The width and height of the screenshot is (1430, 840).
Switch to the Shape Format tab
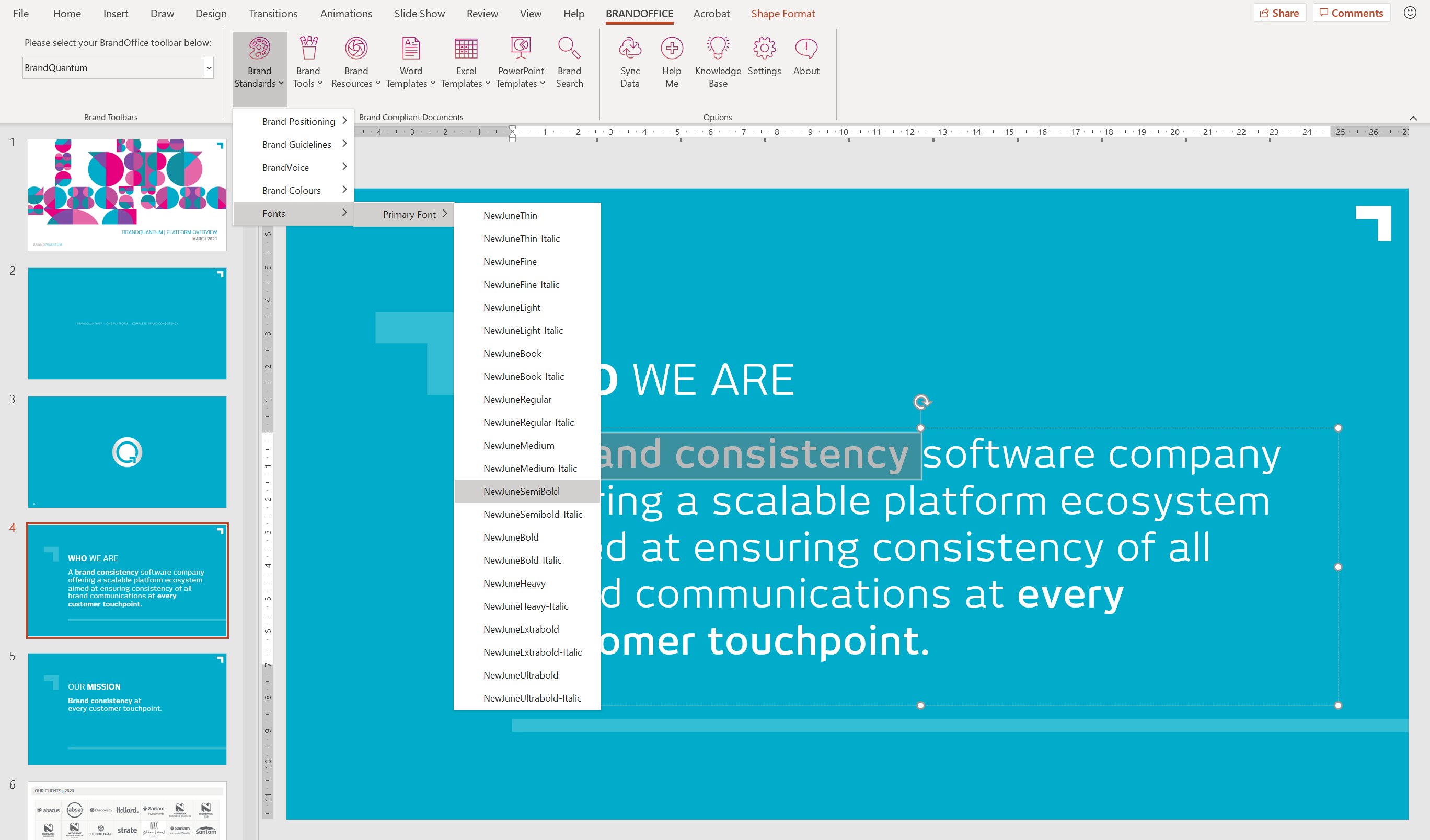pos(782,14)
